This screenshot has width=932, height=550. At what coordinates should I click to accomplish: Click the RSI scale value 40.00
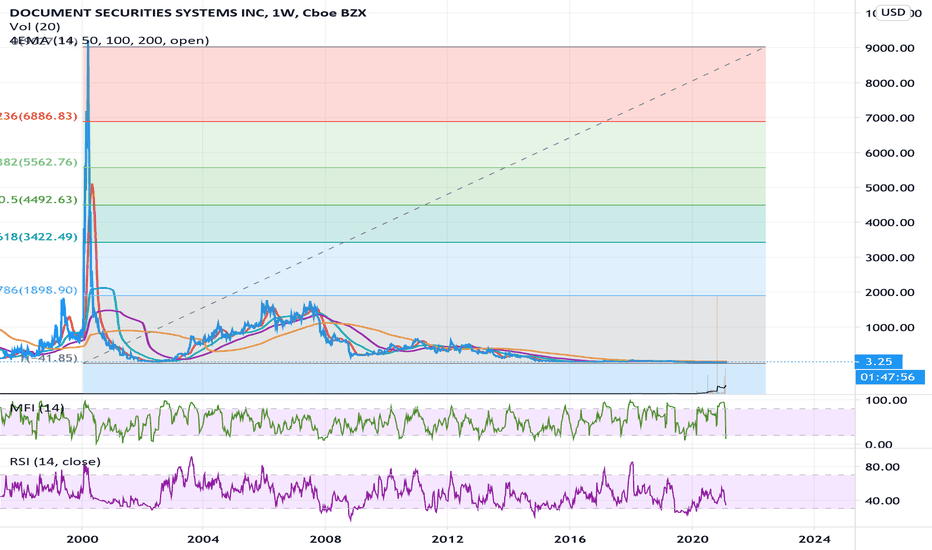[883, 501]
